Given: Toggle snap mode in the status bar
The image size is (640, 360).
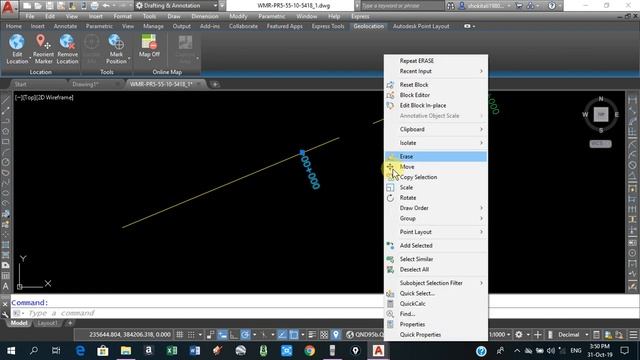Looking at the screenshot, I should (x=191, y=335).
